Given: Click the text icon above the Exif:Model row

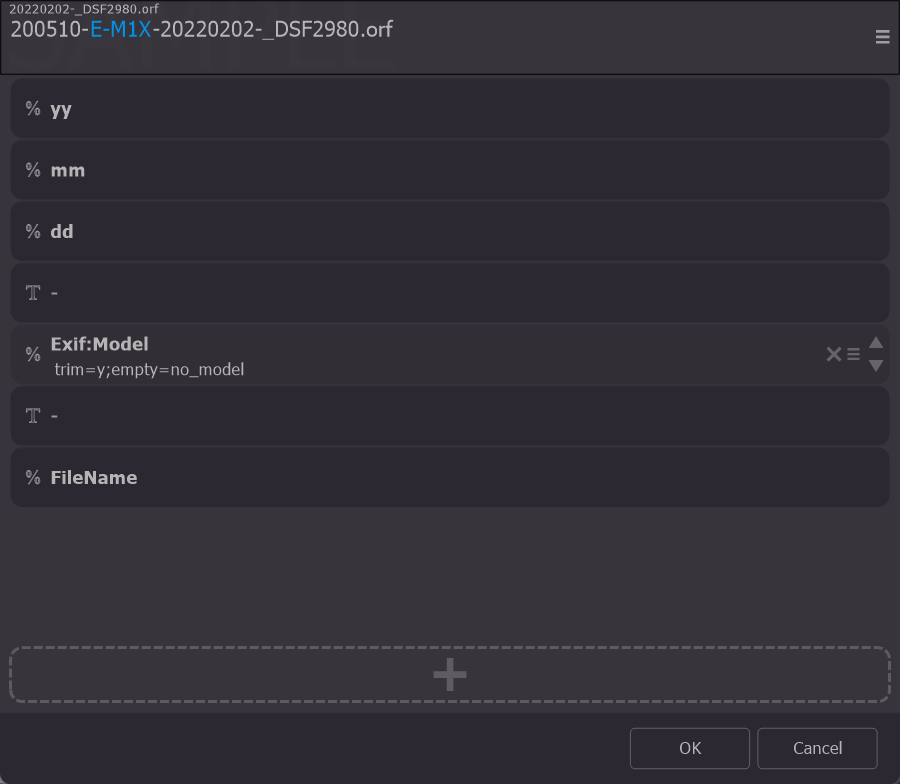Looking at the screenshot, I should pos(33,293).
